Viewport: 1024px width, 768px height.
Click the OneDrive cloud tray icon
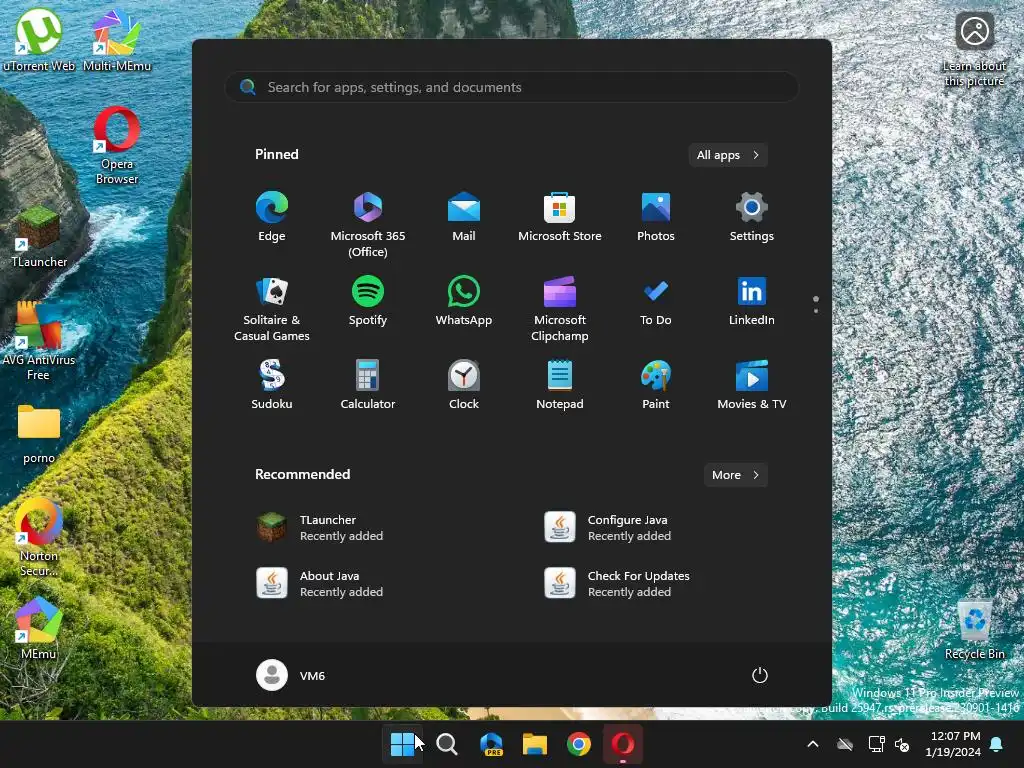pyautogui.click(x=845, y=744)
